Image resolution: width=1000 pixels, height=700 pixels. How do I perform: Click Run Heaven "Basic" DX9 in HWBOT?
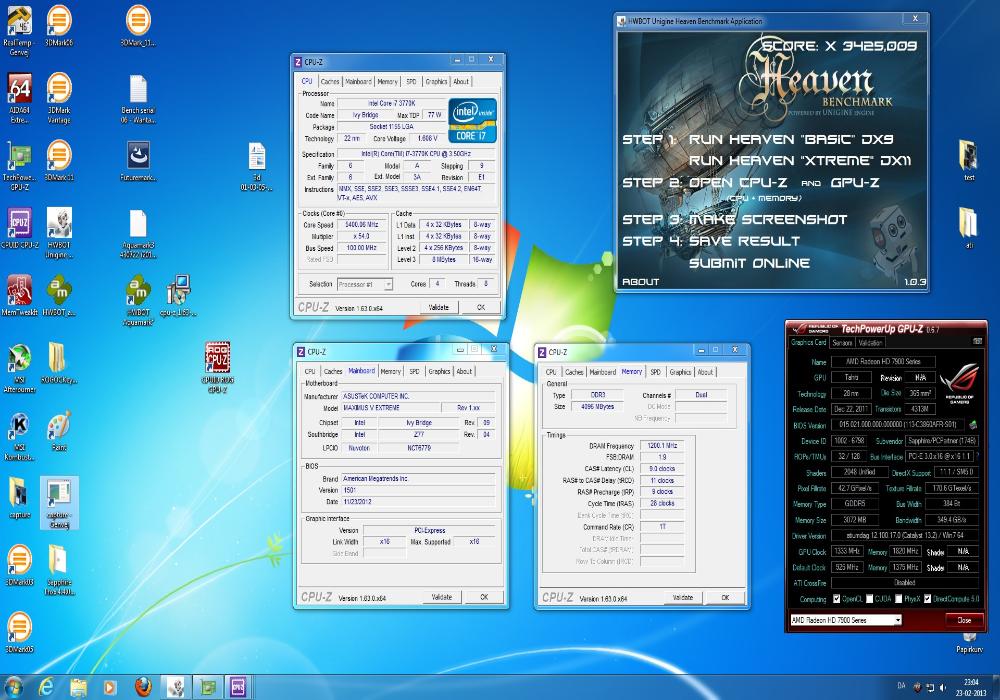[x=791, y=140]
